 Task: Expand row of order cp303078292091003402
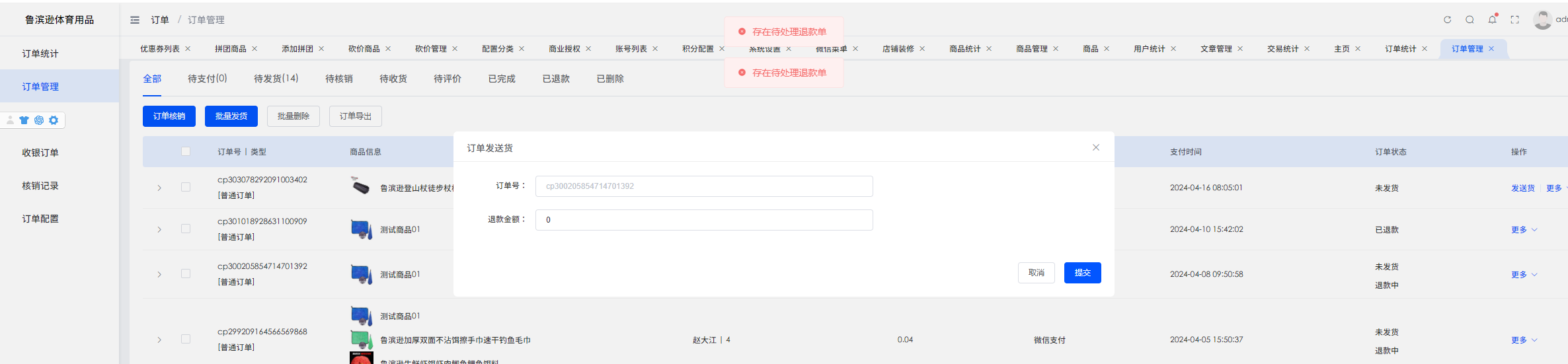tap(159, 188)
